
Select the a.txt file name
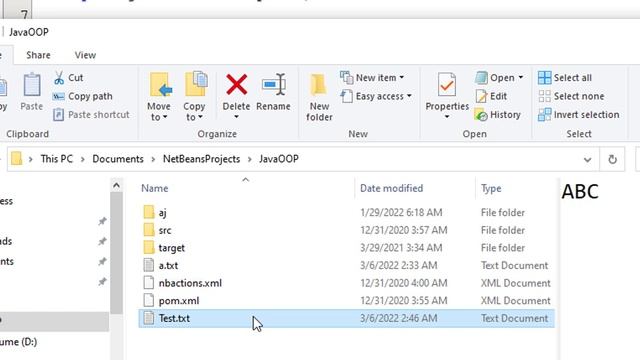168,265
